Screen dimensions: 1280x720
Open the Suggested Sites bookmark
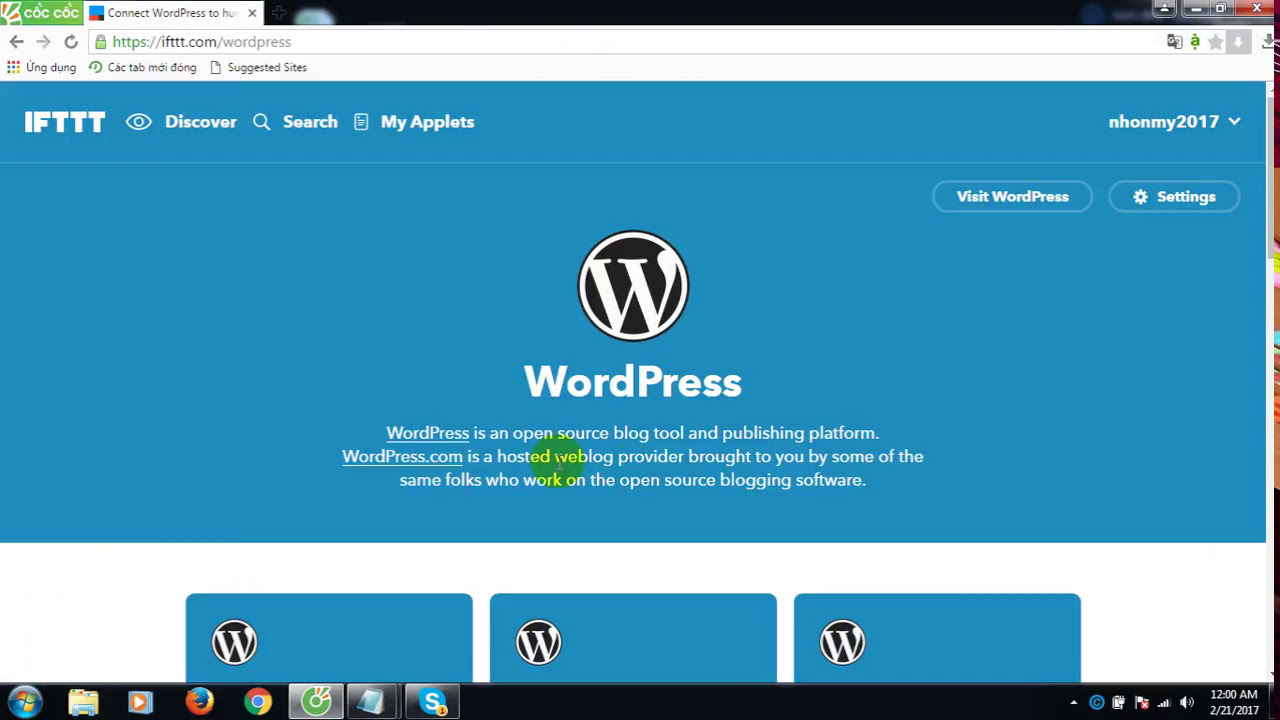coord(258,67)
